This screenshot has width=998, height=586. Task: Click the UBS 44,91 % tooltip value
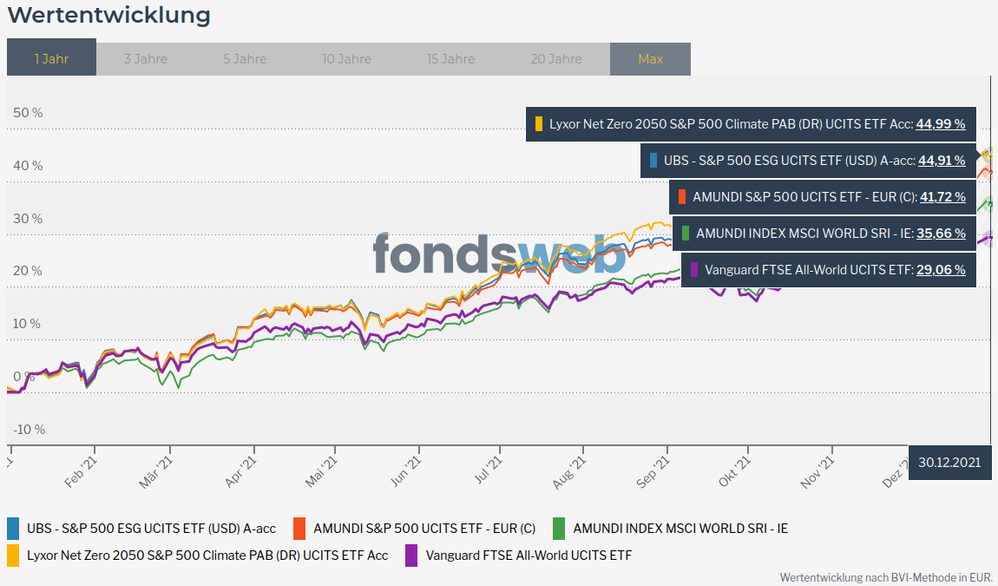pos(941,160)
